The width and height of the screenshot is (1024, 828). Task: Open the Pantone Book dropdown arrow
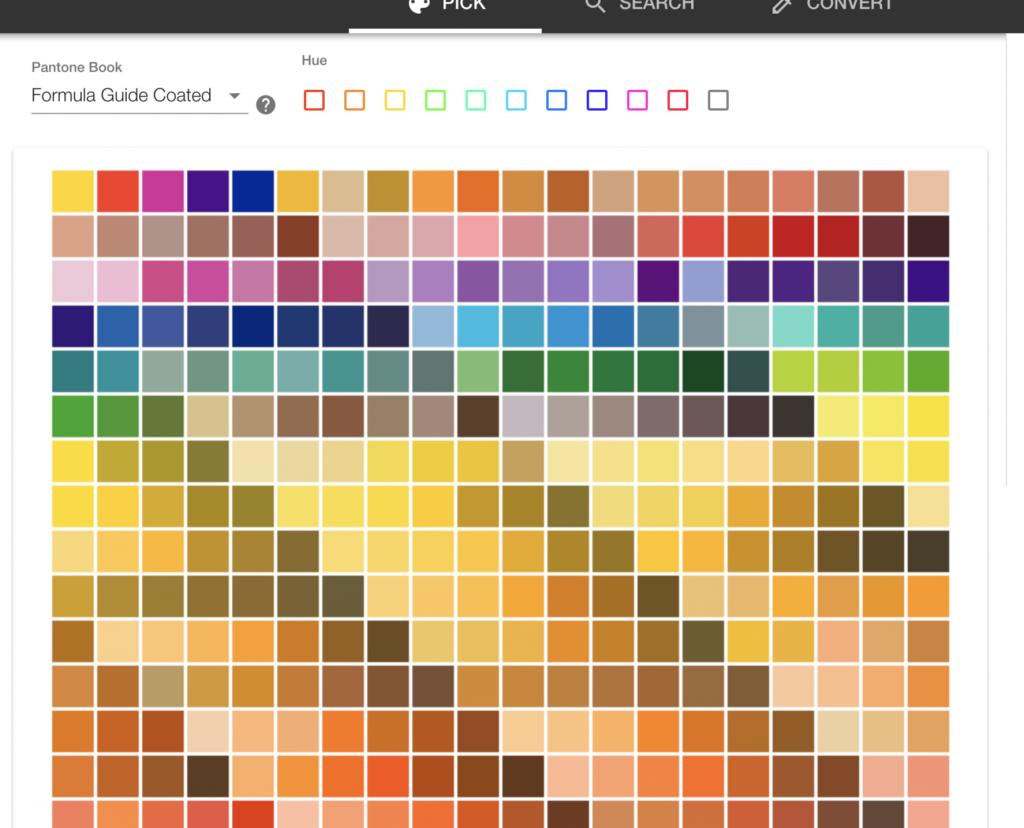pos(234,95)
